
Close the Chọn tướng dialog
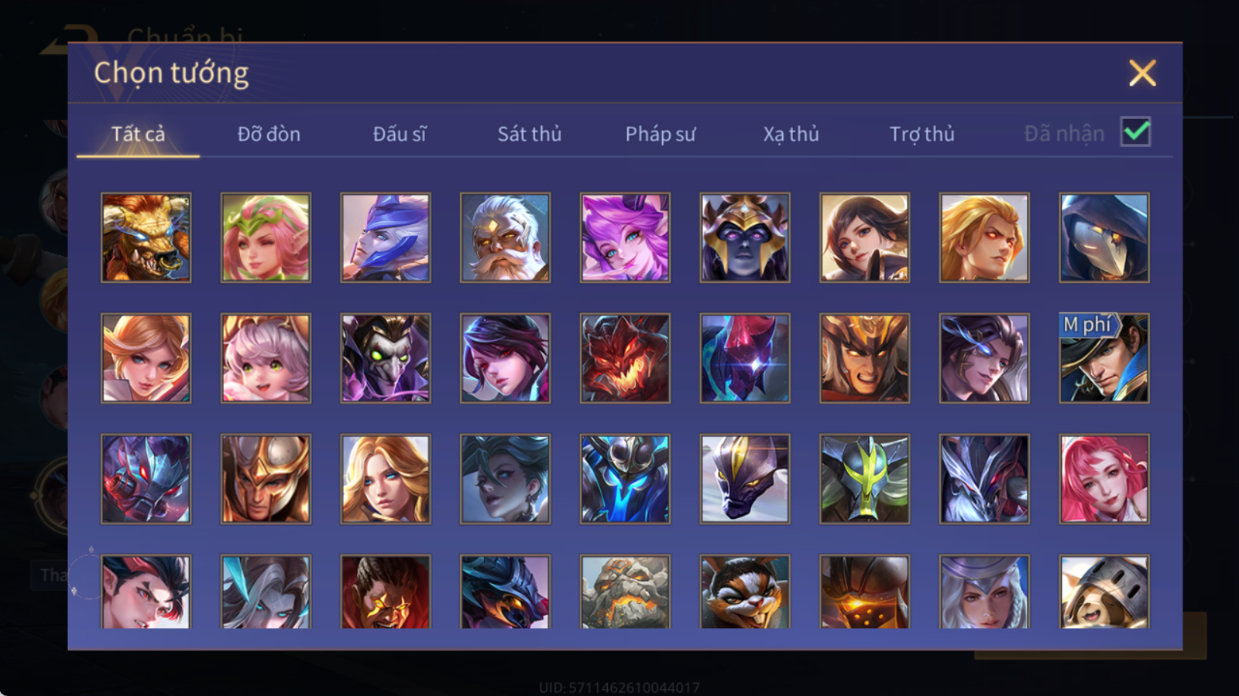1142,73
